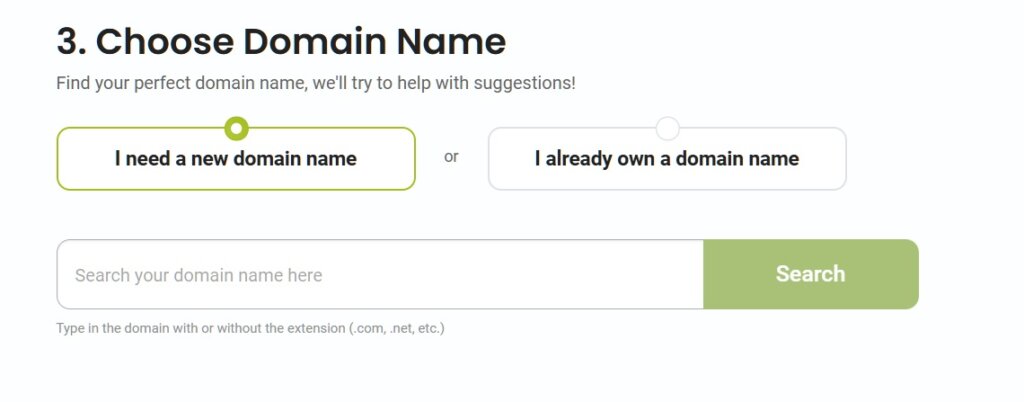Click 'we'll try to help with suggestions!' text
Screen dimensions: 1024x402
(x=444, y=83)
